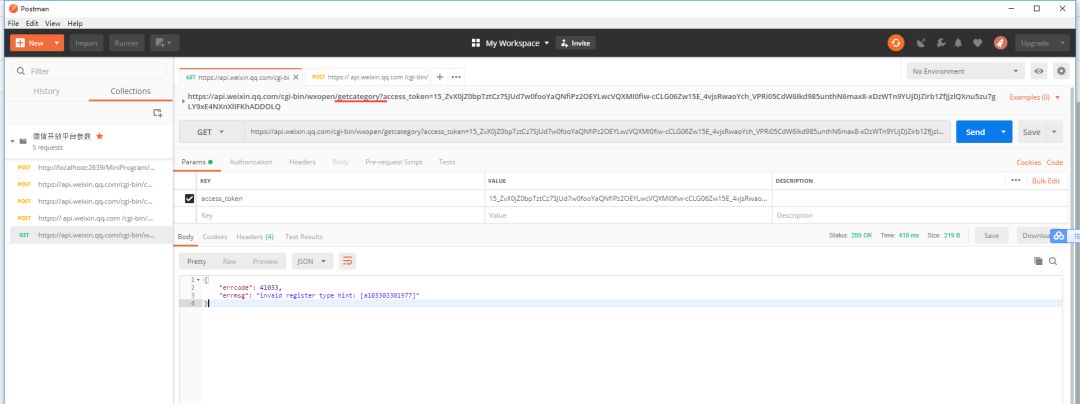The width and height of the screenshot is (1080, 404).
Task: Open the View menu
Action: (x=53, y=23)
